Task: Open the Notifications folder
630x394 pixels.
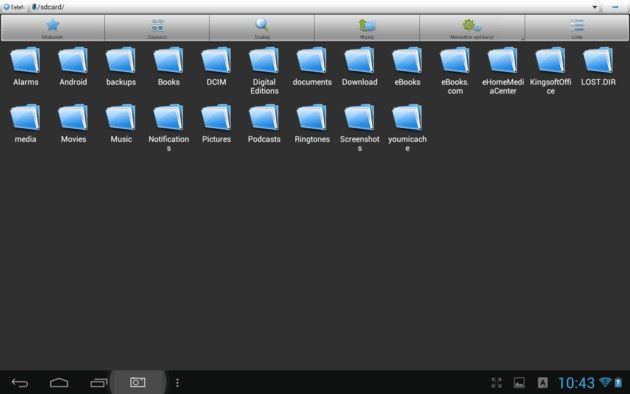Action: click(x=169, y=128)
